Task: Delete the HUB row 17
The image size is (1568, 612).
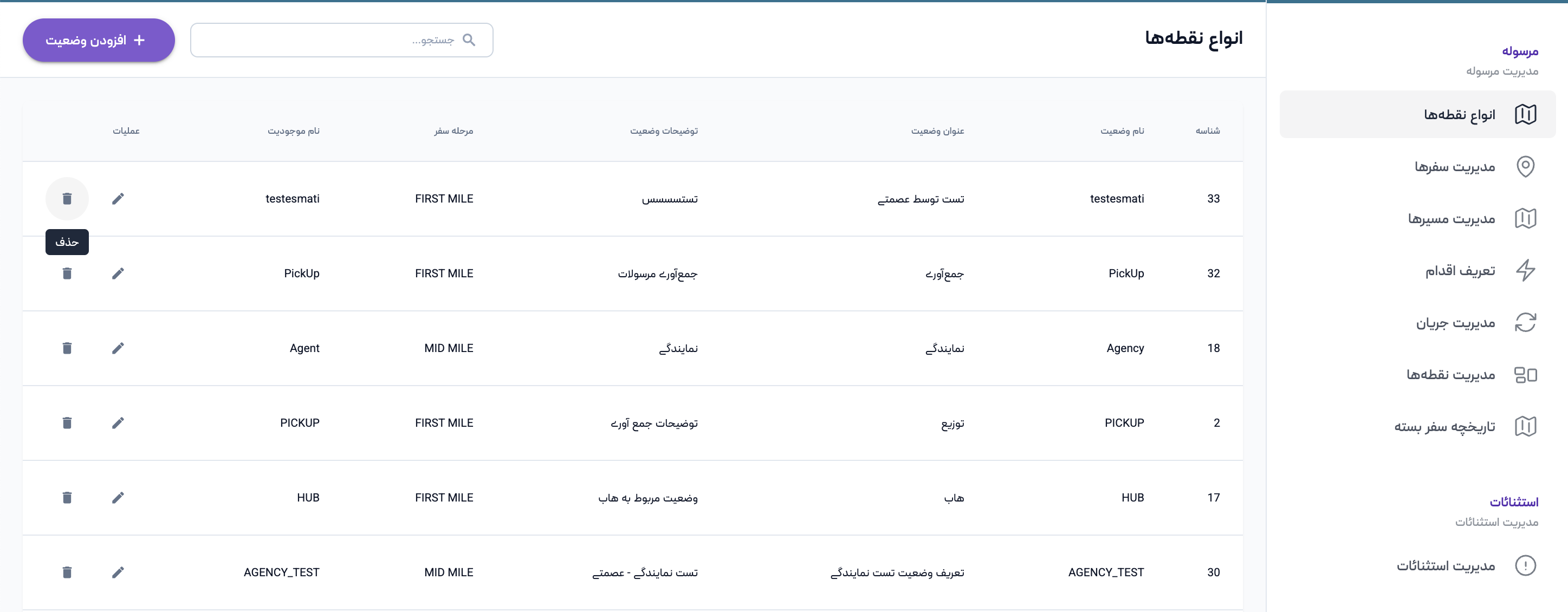Action: 67,498
